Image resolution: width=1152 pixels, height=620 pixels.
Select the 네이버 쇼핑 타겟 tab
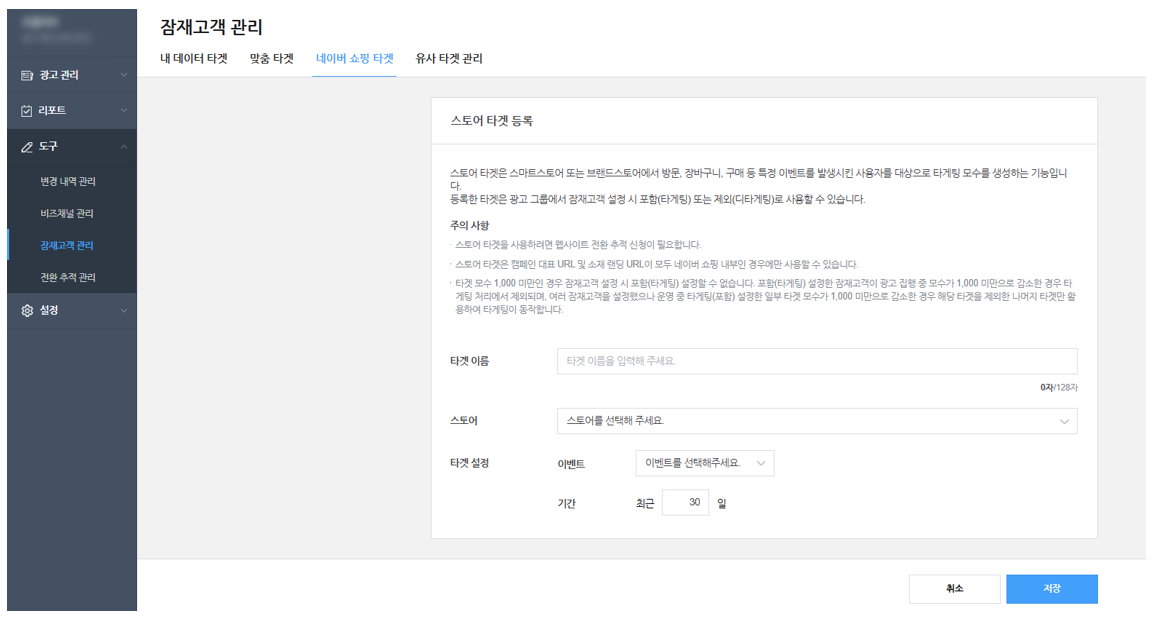pyautogui.click(x=354, y=59)
